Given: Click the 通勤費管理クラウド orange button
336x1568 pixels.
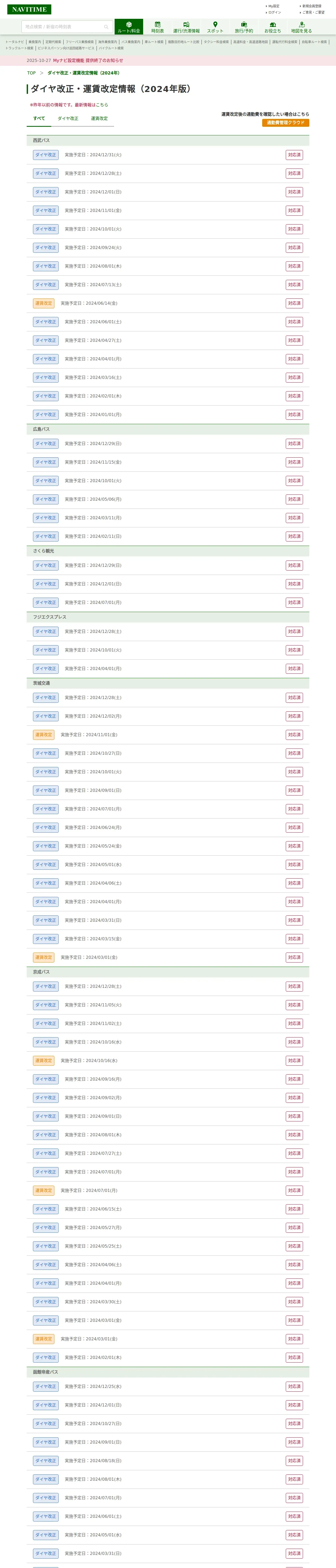Looking at the screenshot, I should point(285,123).
